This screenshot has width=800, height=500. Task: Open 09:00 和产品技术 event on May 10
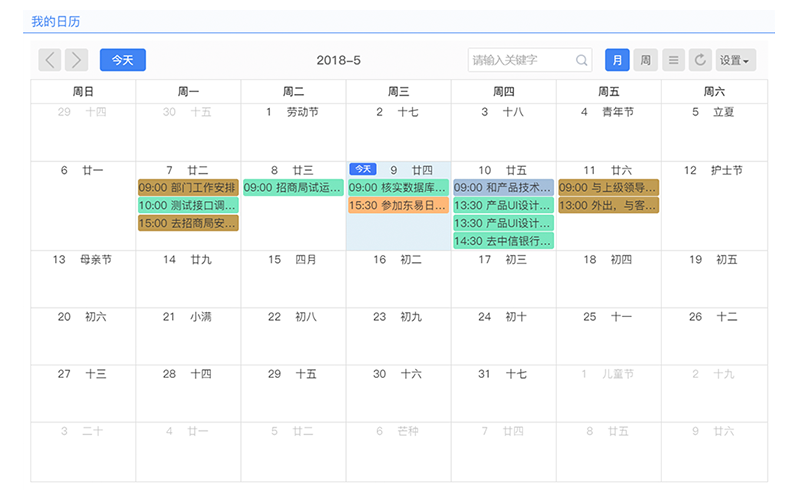tap(503, 187)
